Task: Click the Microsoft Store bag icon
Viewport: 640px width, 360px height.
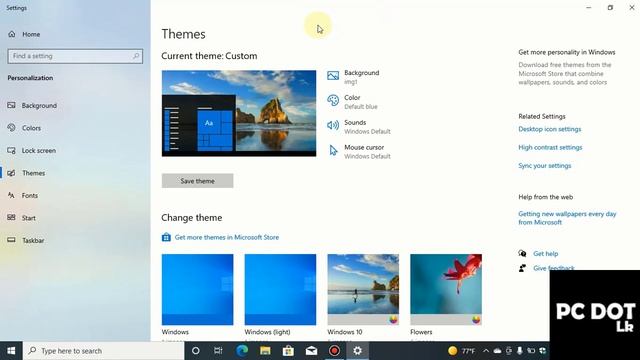Action: 166,237
